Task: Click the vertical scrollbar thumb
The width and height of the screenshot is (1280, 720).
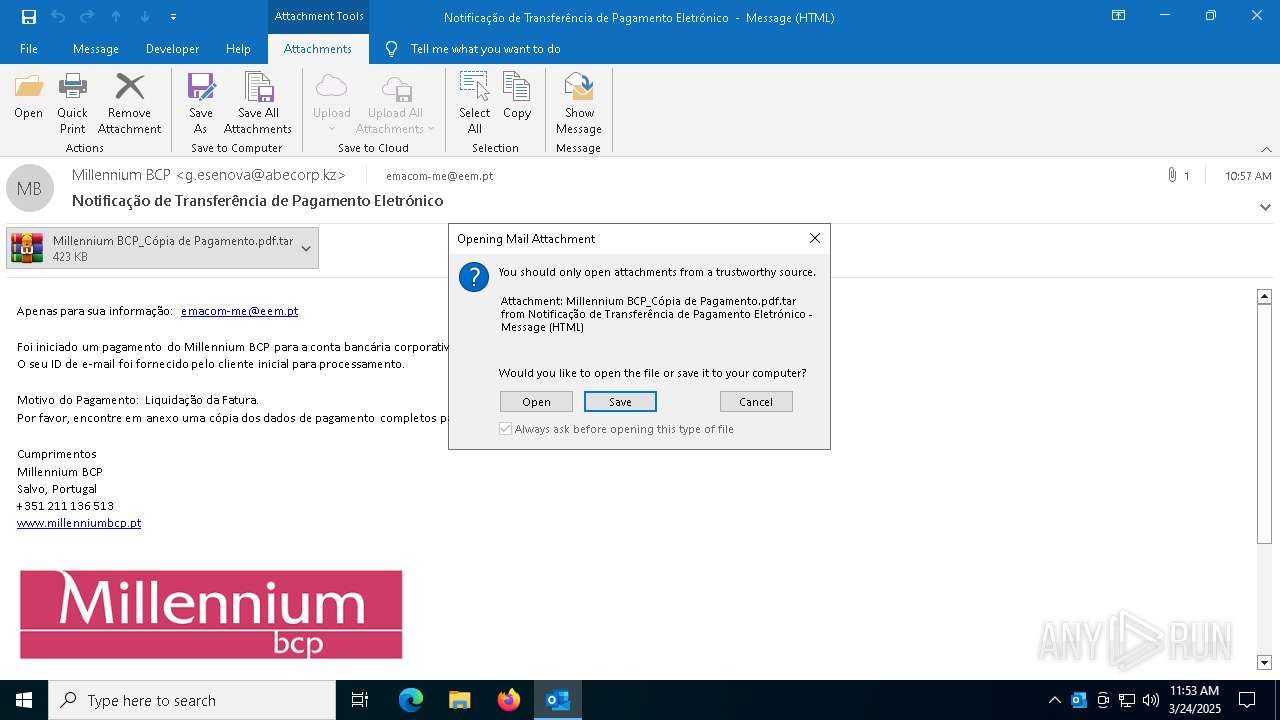Action: click(x=1264, y=424)
